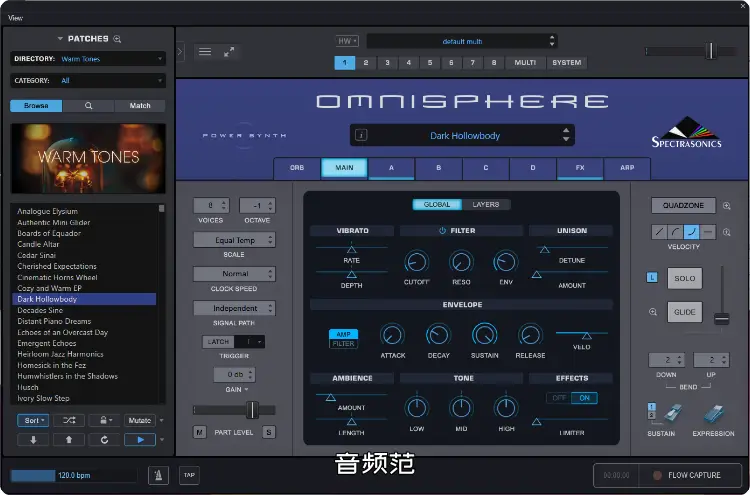Zoom into velocity curve magnifier icon

coord(727,232)
